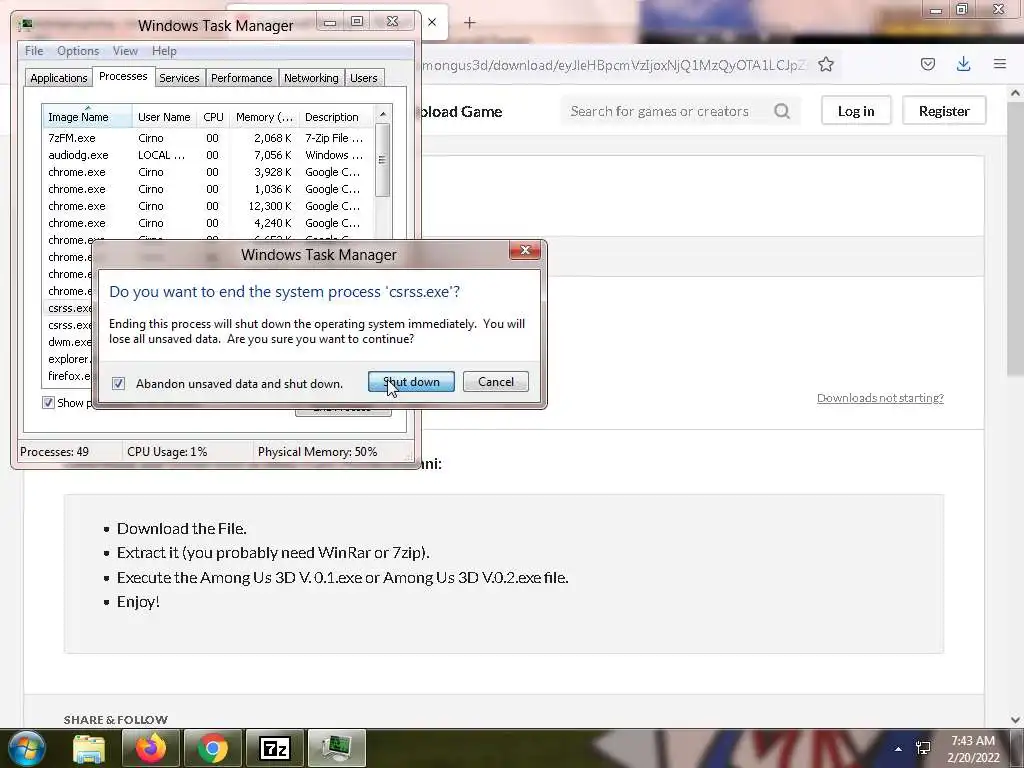1024x768 pixels.
Task: Click the Firefox page vertical scrollbar thumb
Action: click(x=1015, y=238)
